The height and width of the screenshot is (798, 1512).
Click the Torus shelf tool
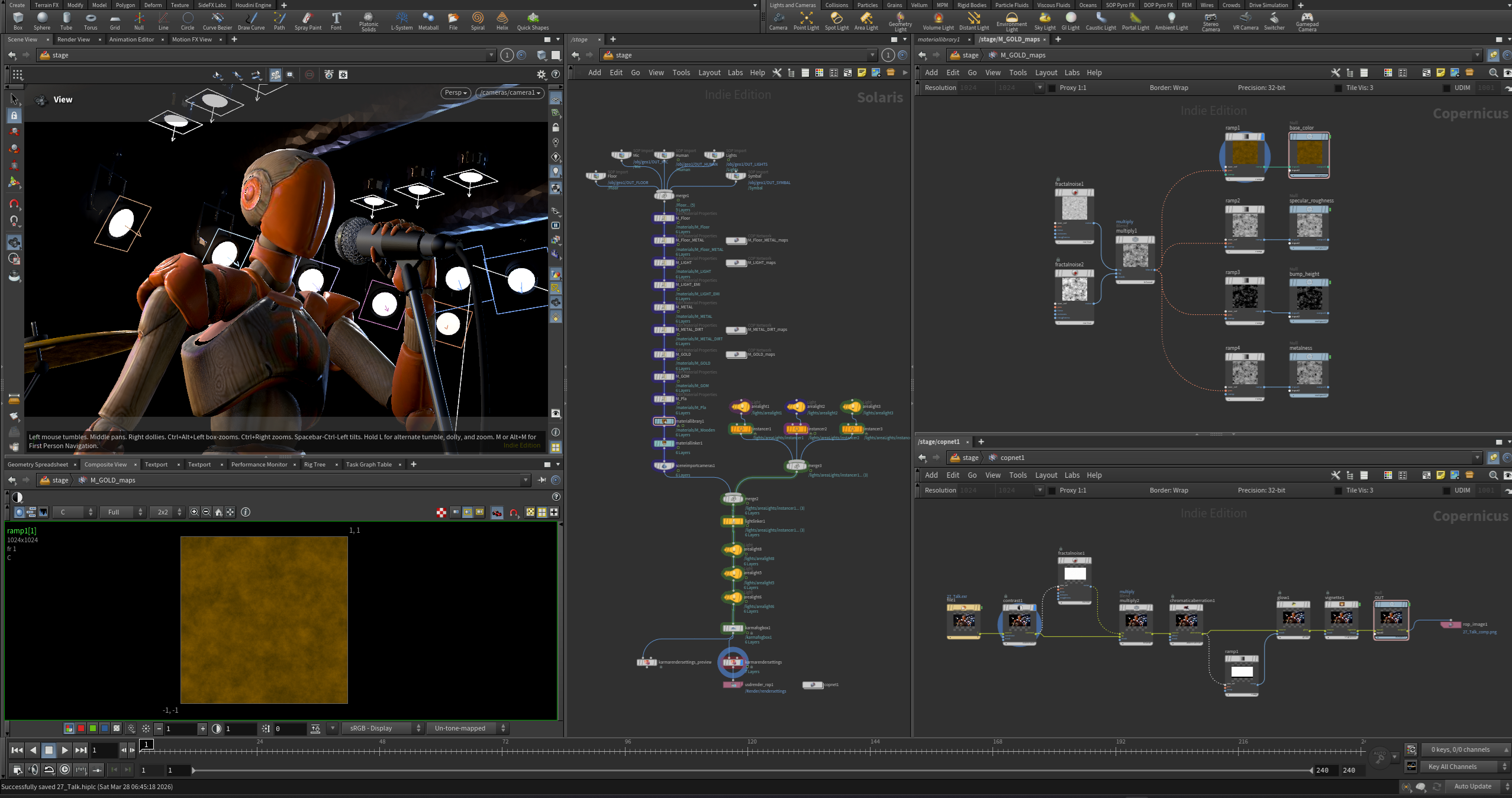(x=91, y=21)
